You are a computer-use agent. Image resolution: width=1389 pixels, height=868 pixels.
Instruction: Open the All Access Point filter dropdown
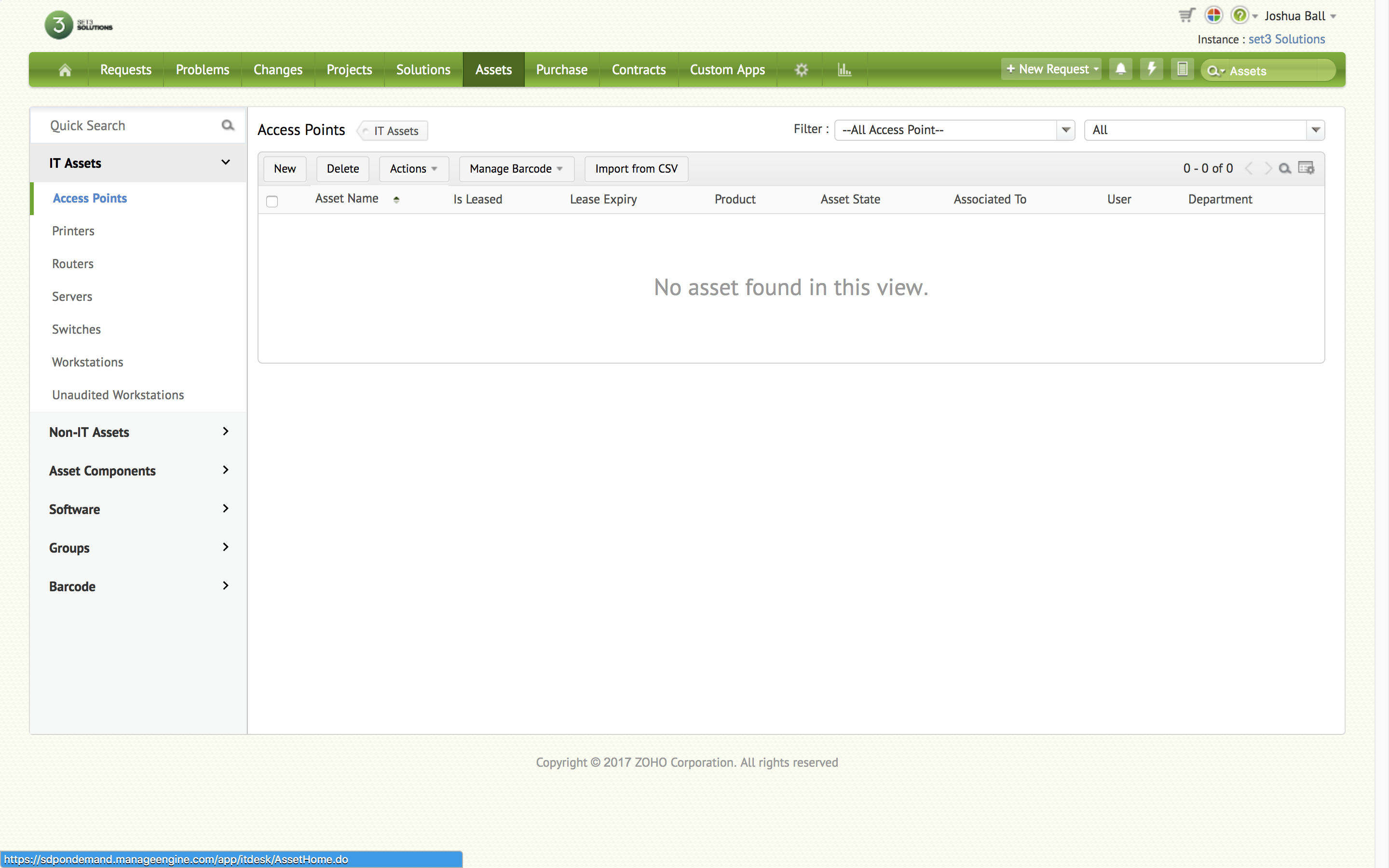coord(954,130)
